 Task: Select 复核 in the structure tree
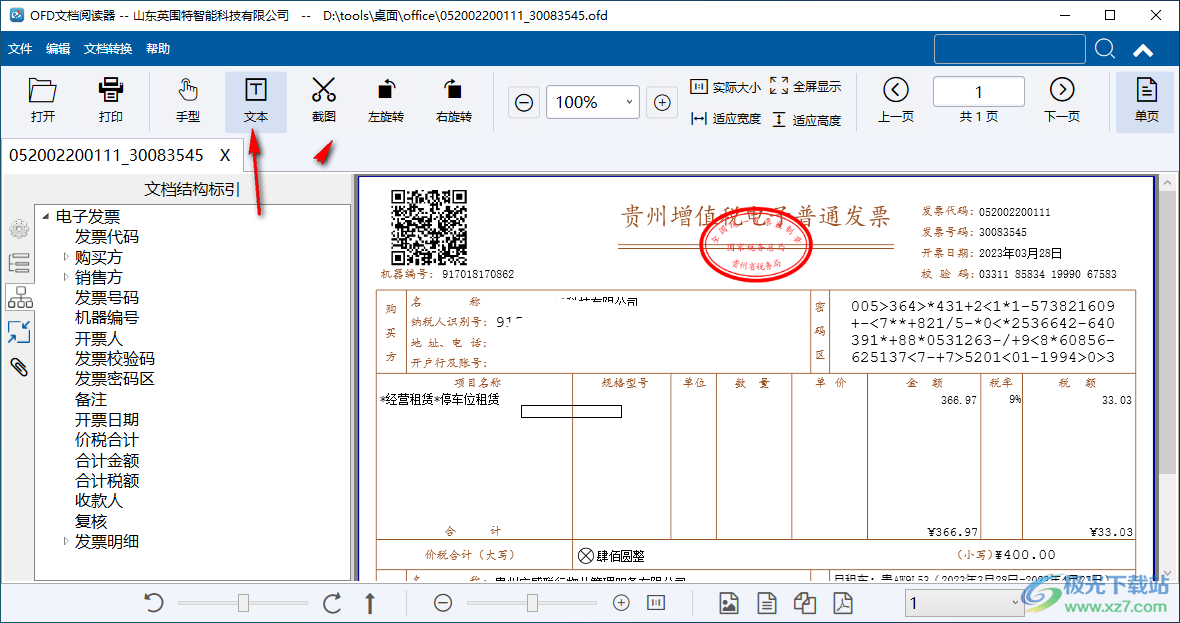[x=91, y=521]
